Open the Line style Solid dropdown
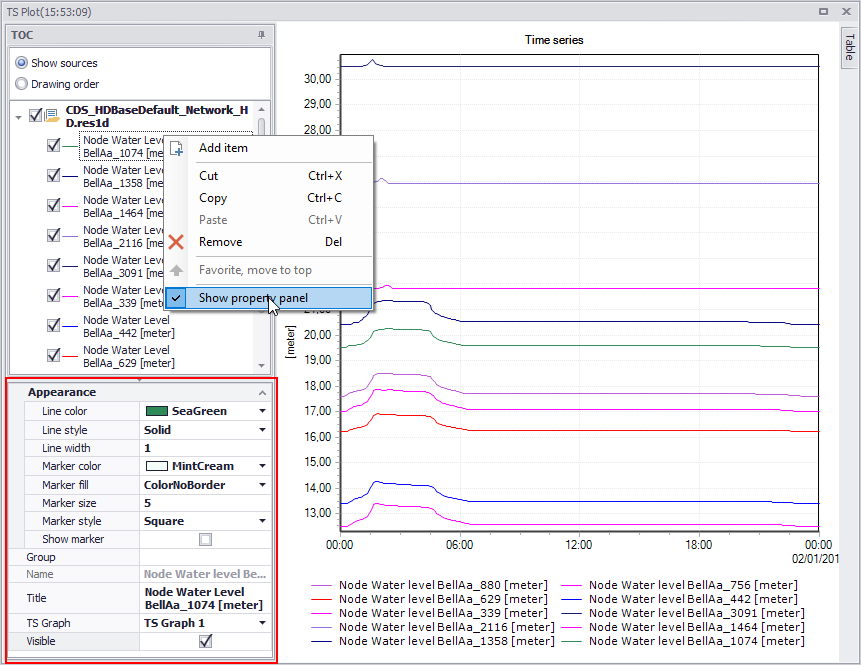Viewport: 861px width, 665px height. pos(262,430)
